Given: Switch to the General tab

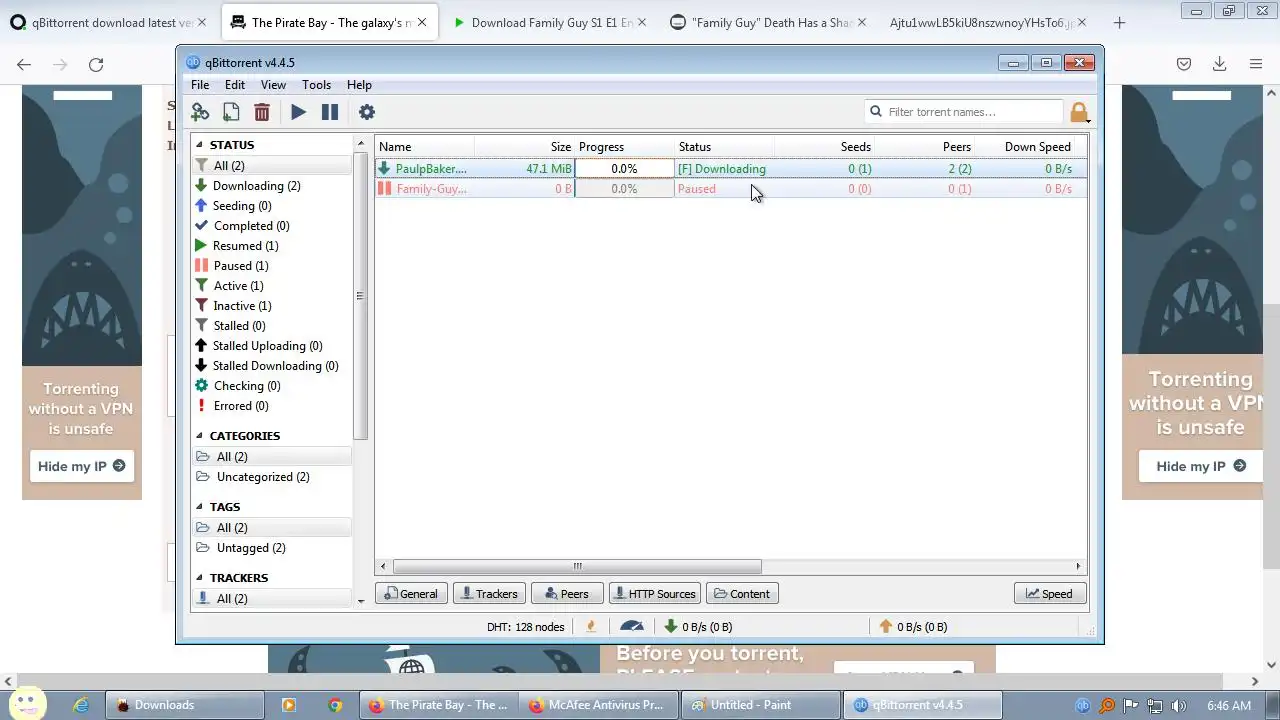Looking at the screenshot, I should 411,593.
